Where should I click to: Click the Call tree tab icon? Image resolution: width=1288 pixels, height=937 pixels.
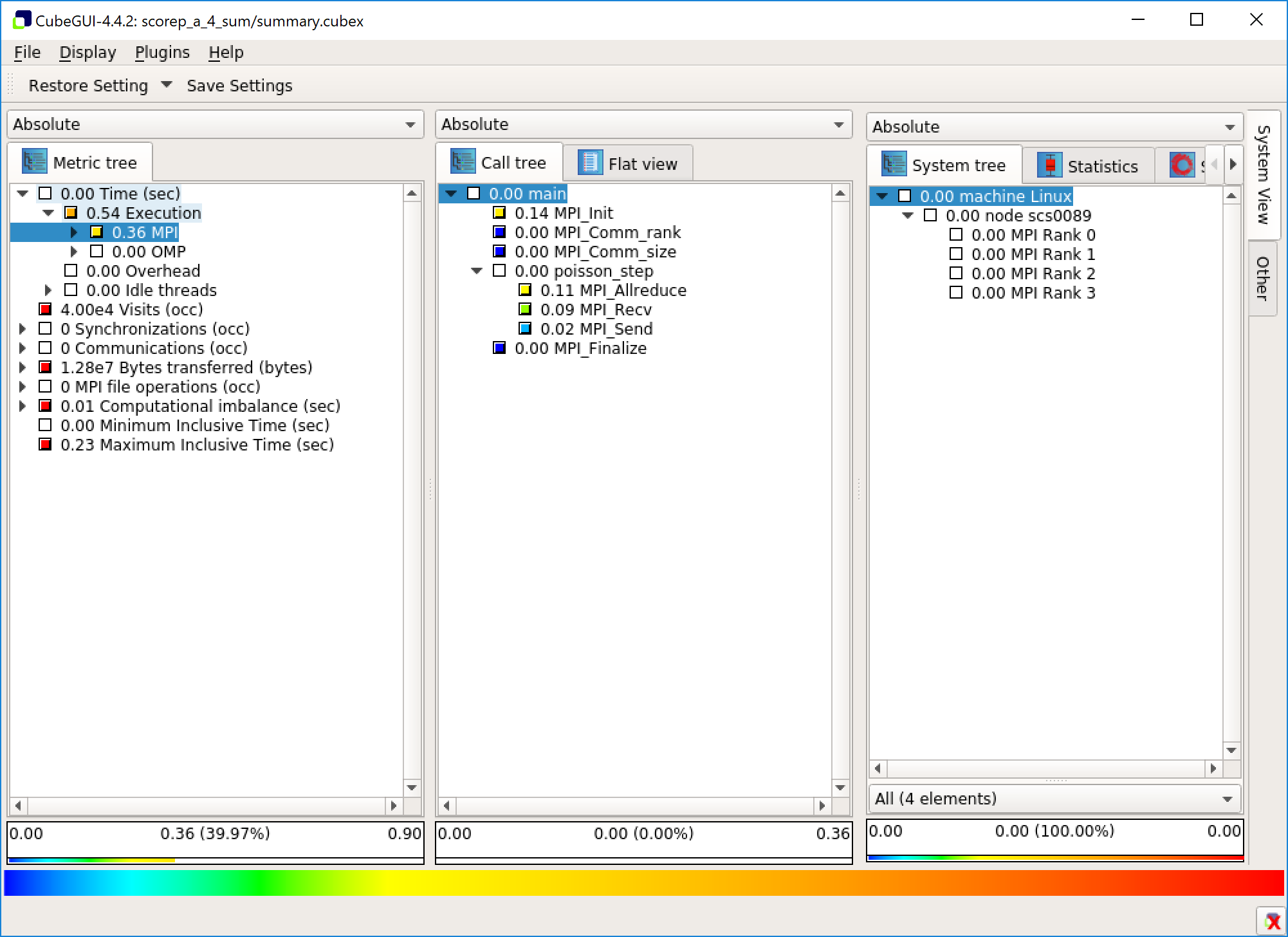(462, 162)
